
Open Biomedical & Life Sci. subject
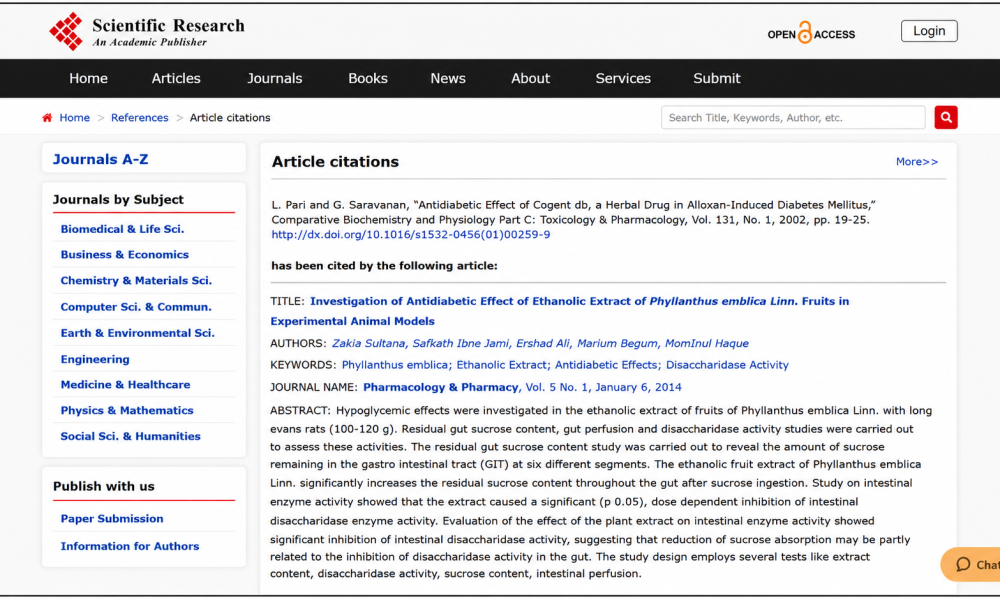tap(122, 229)
